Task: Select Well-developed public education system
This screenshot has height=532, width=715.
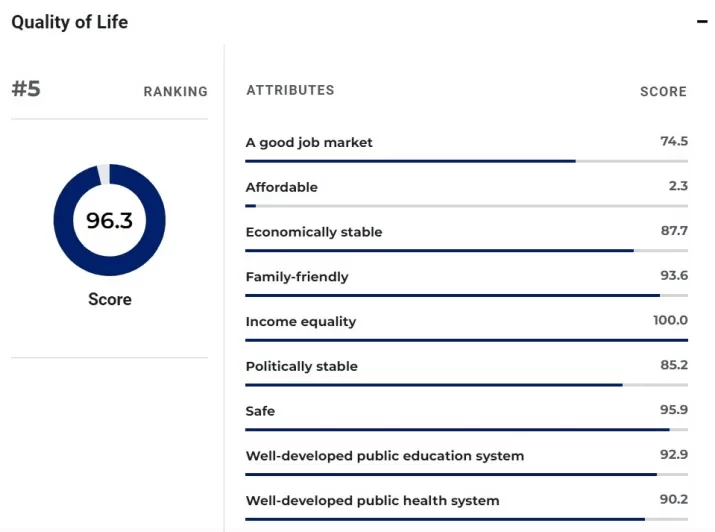Action: (x=385, y=456)
